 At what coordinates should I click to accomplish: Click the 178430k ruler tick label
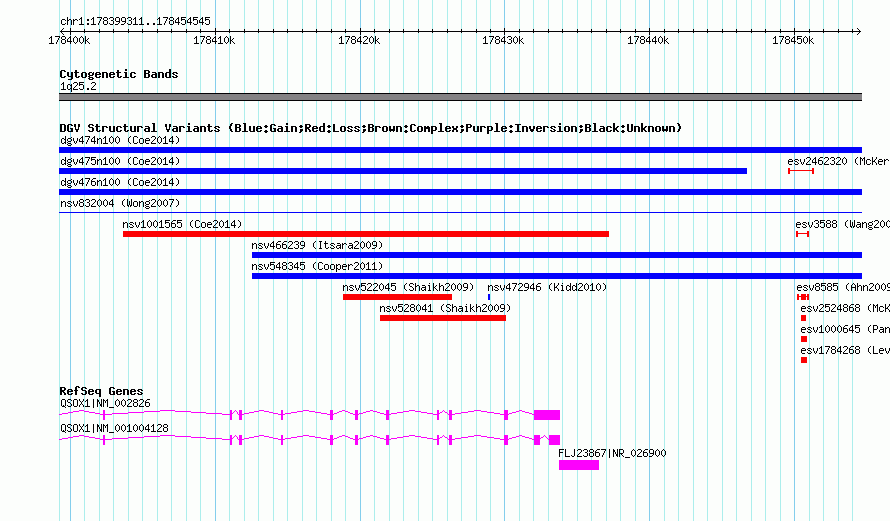point(503,40)
